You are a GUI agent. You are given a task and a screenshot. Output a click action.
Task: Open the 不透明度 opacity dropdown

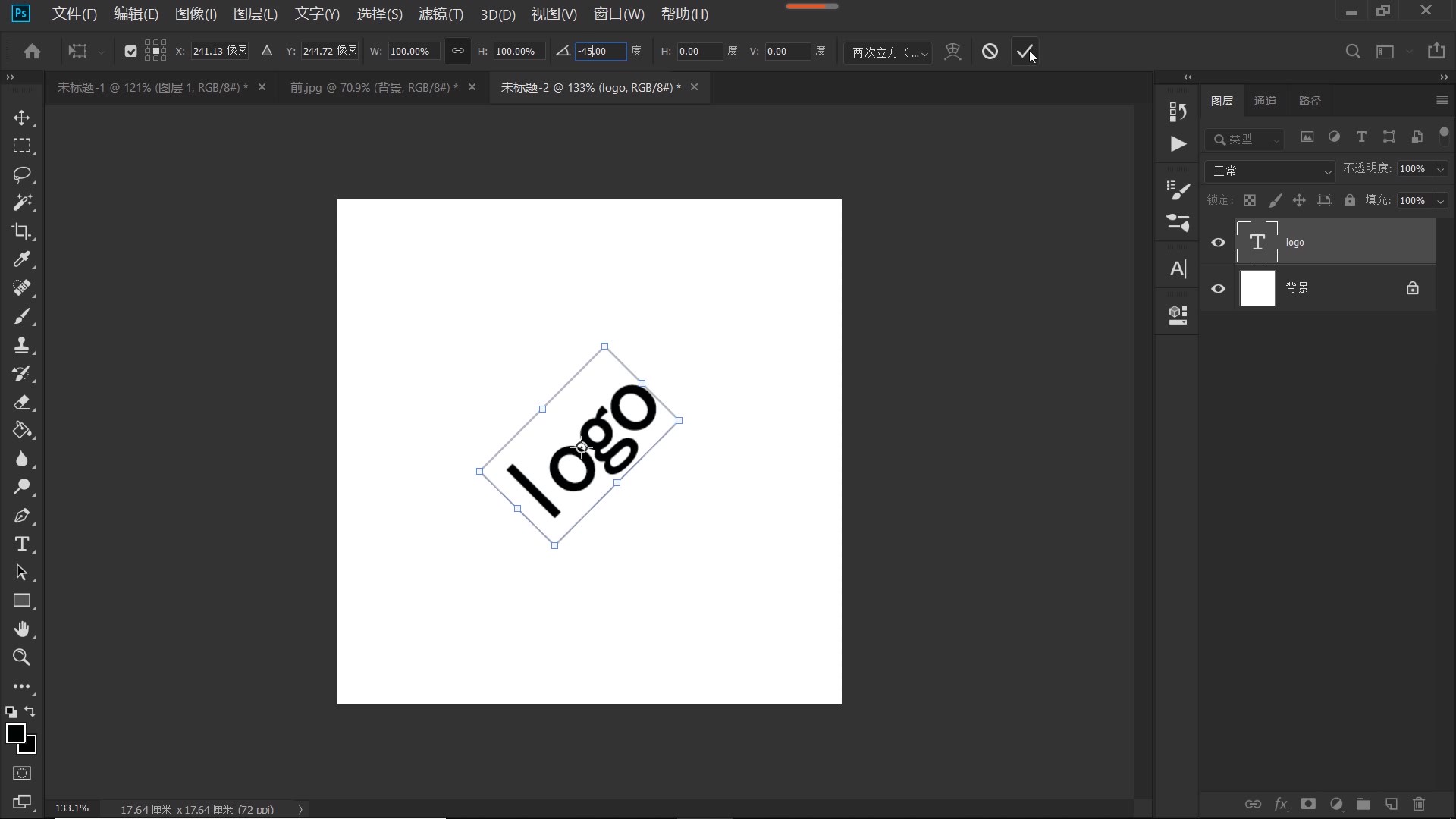coord(1439,168)
